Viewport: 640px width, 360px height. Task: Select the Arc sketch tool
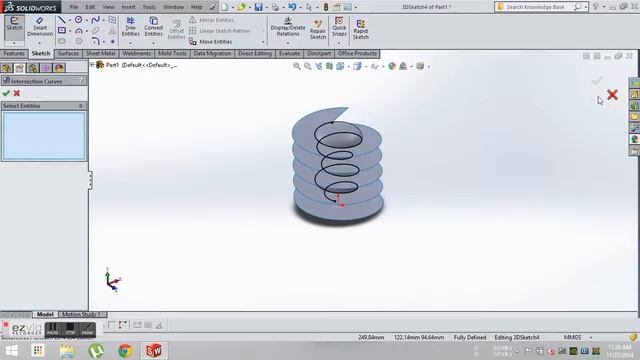click(x=79, y=31)
